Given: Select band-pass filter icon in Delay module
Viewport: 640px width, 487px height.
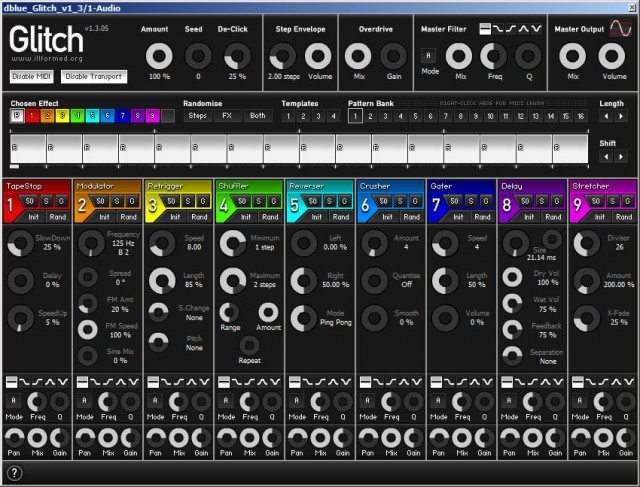Looking at the screenshot, I should 546,382.
